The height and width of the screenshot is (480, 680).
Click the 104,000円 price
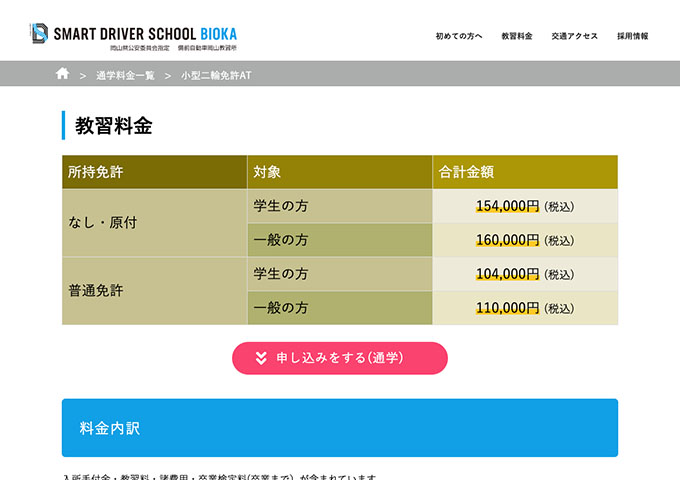[x=507, y=274]
